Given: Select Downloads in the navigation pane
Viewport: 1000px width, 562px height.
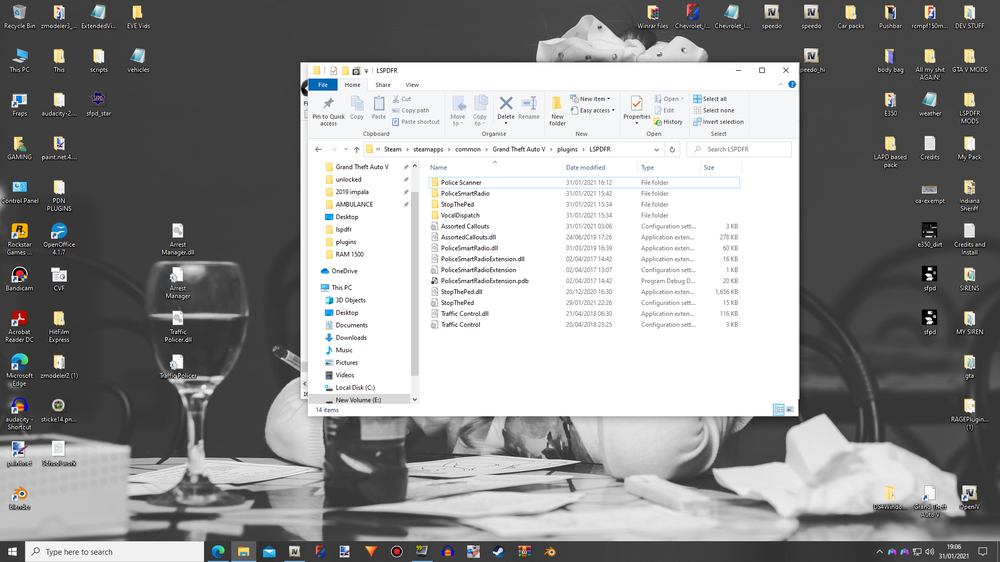Looking at the screenshot, I should pos(350,338).
